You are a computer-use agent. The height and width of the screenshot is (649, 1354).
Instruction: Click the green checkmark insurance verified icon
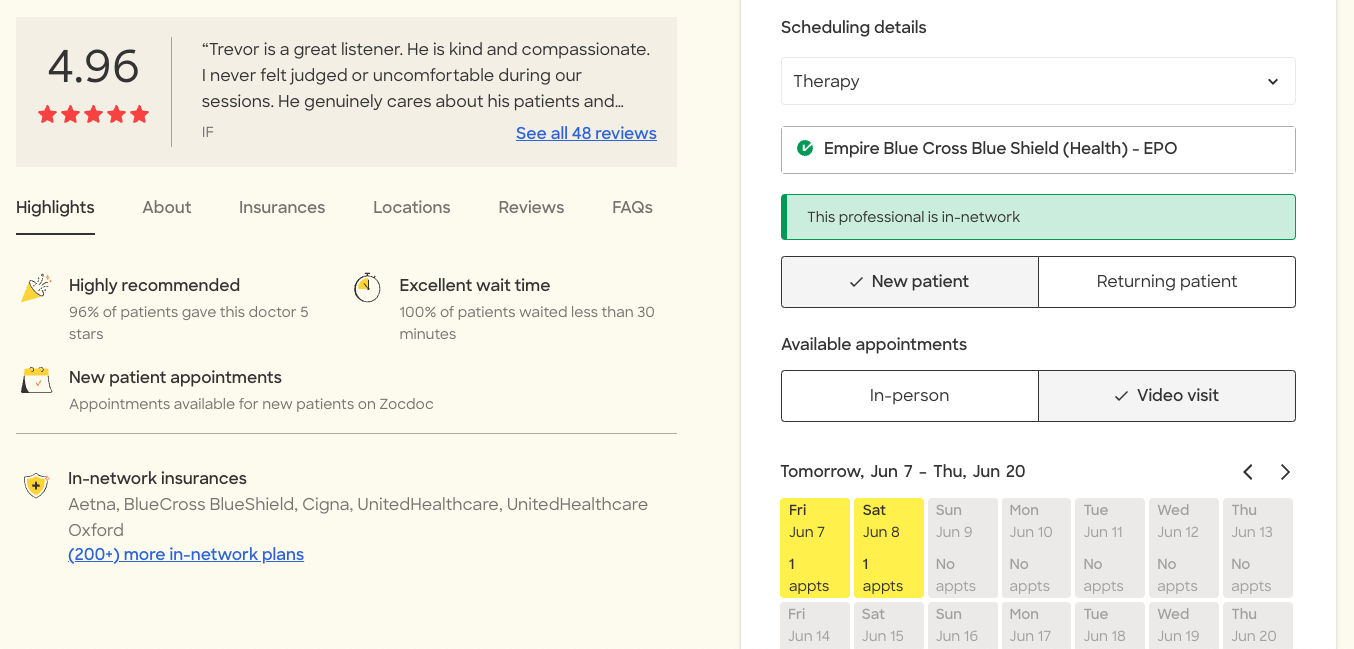click(x=805, y=149)
